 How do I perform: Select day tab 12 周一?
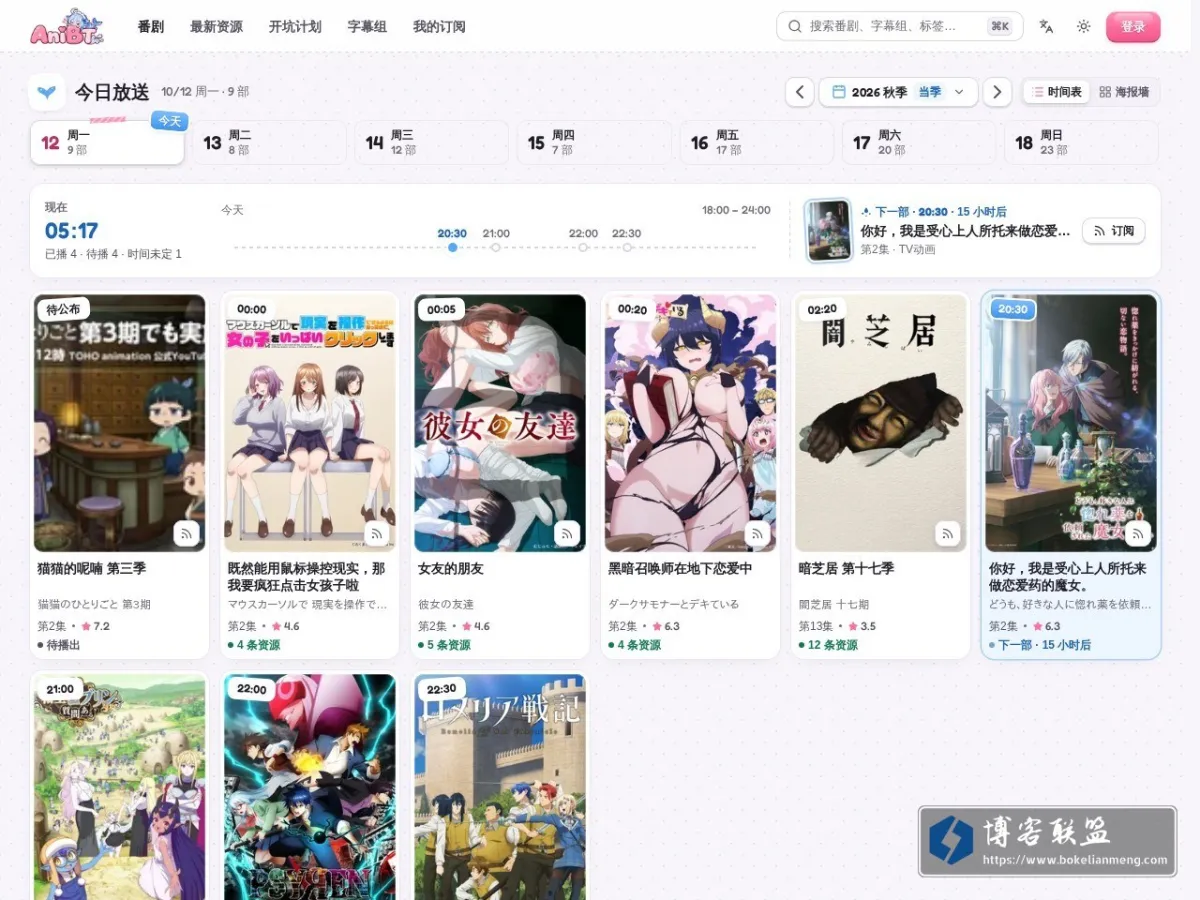107,143
